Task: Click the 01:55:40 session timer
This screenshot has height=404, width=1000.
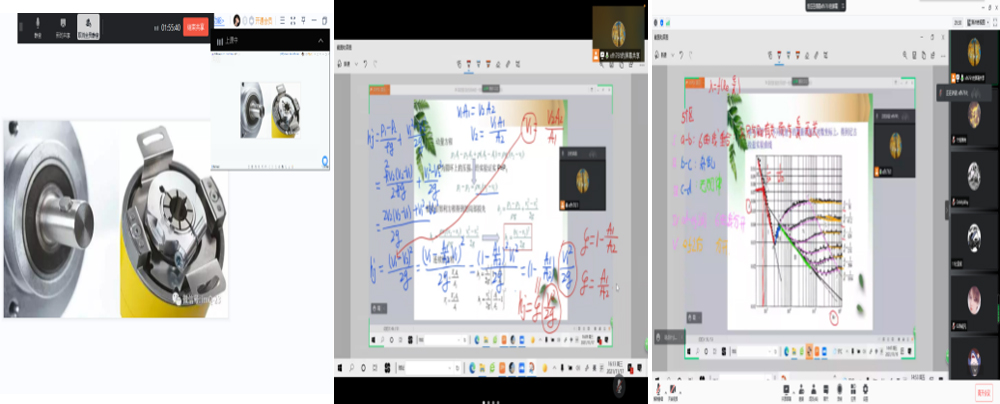Action: tap(168, 28)
